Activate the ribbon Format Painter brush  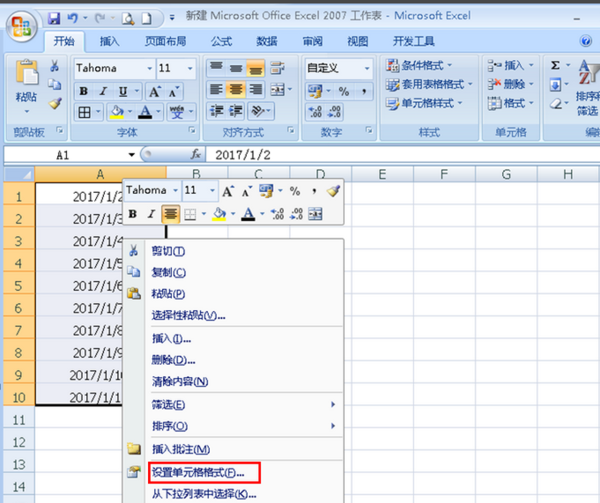pyautogui.click(x=55, y=103)
